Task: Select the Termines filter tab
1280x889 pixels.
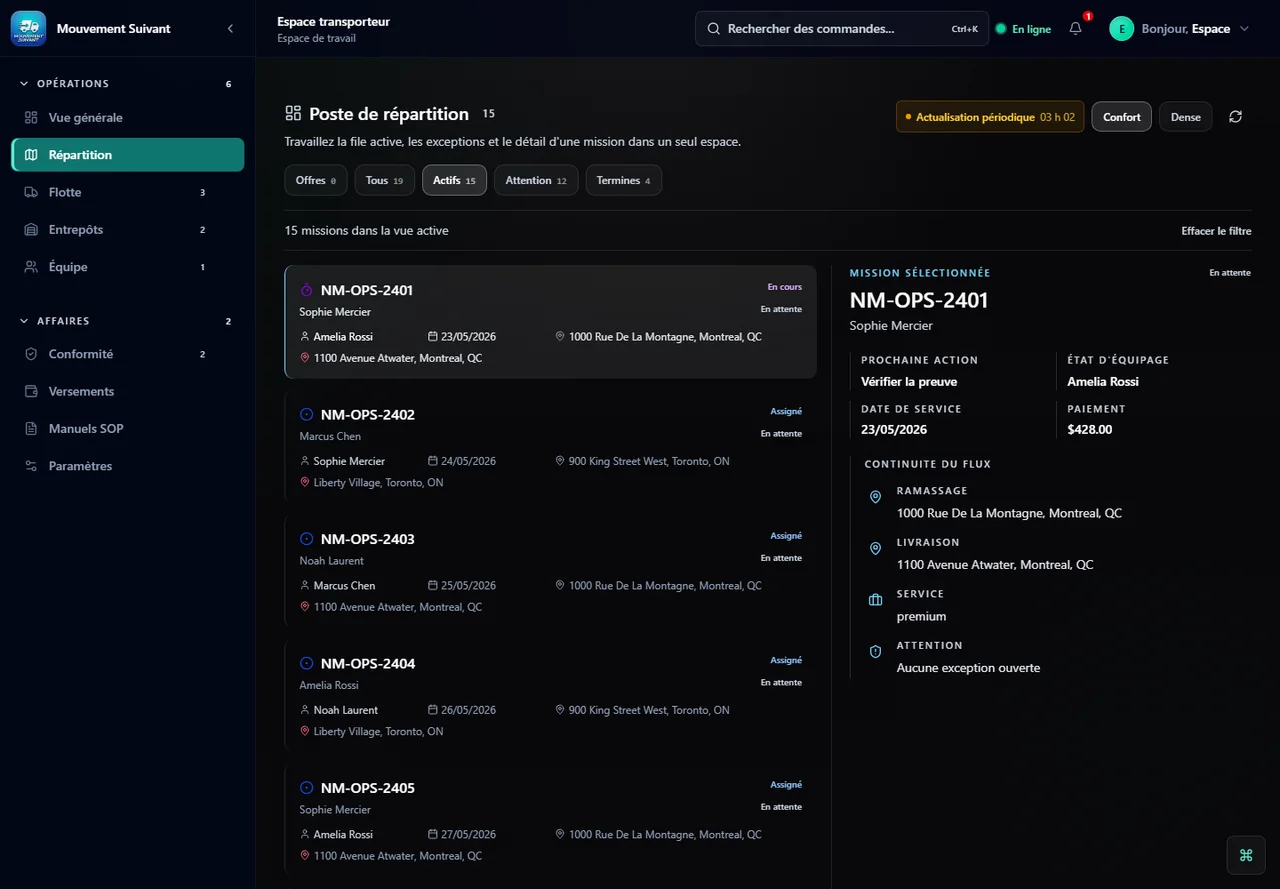Action: 624,180
